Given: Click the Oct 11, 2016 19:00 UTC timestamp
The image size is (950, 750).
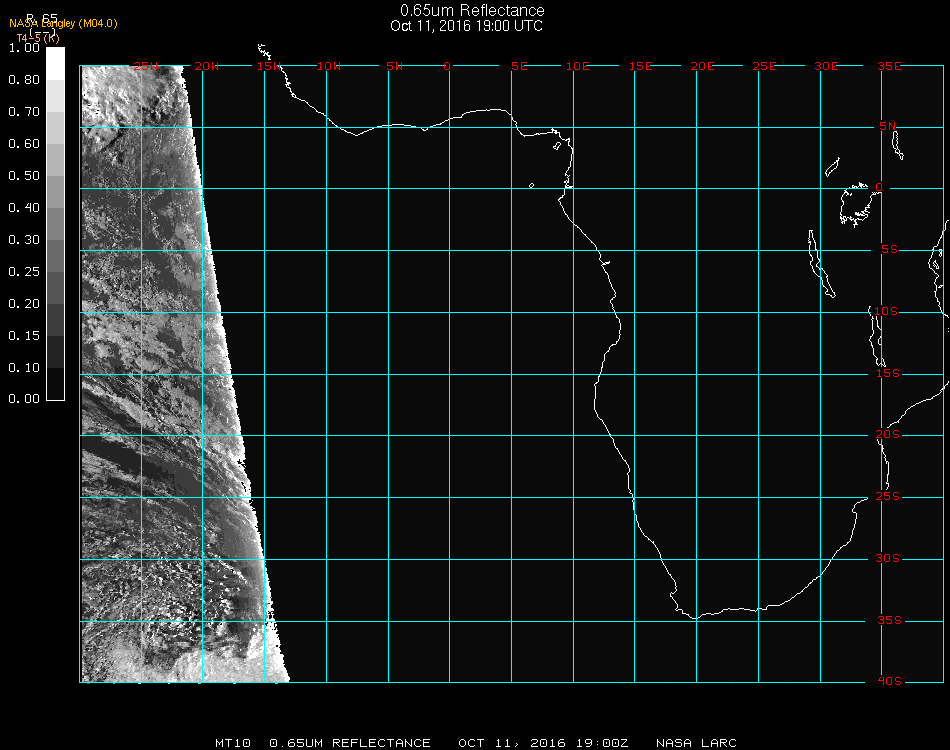Looking at the screenshot, I should 466,26.
